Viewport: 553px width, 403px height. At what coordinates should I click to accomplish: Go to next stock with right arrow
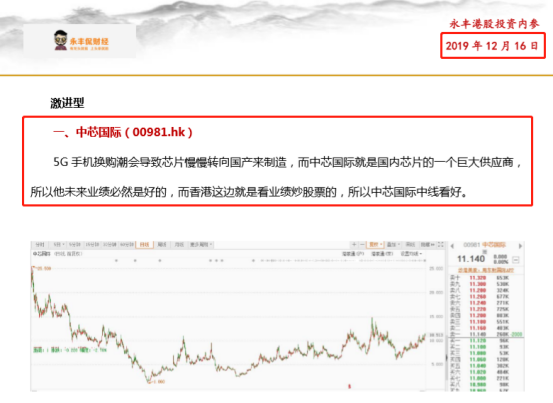tap(520, 246)
